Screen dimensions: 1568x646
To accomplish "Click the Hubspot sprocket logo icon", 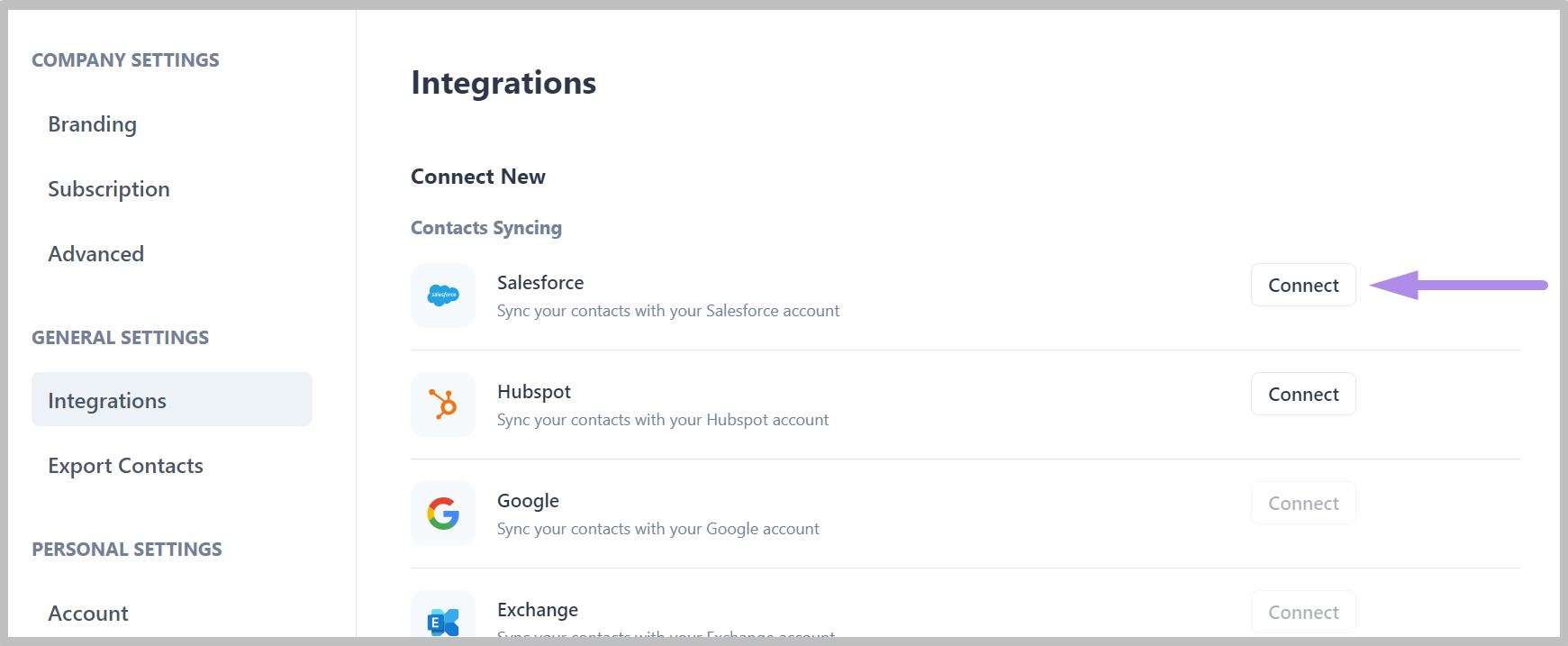I will coord(443,405).
